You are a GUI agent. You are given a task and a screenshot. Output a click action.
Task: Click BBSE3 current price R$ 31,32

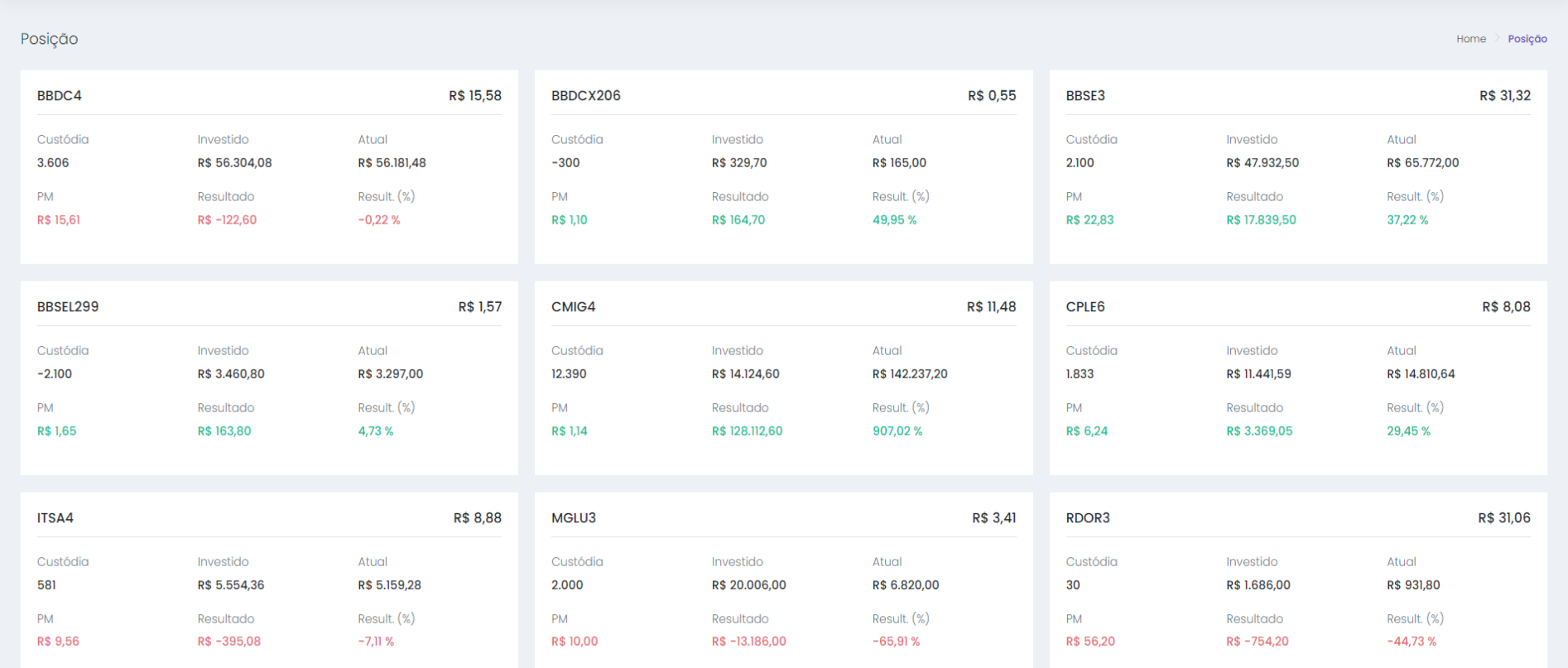(1505, 96)
